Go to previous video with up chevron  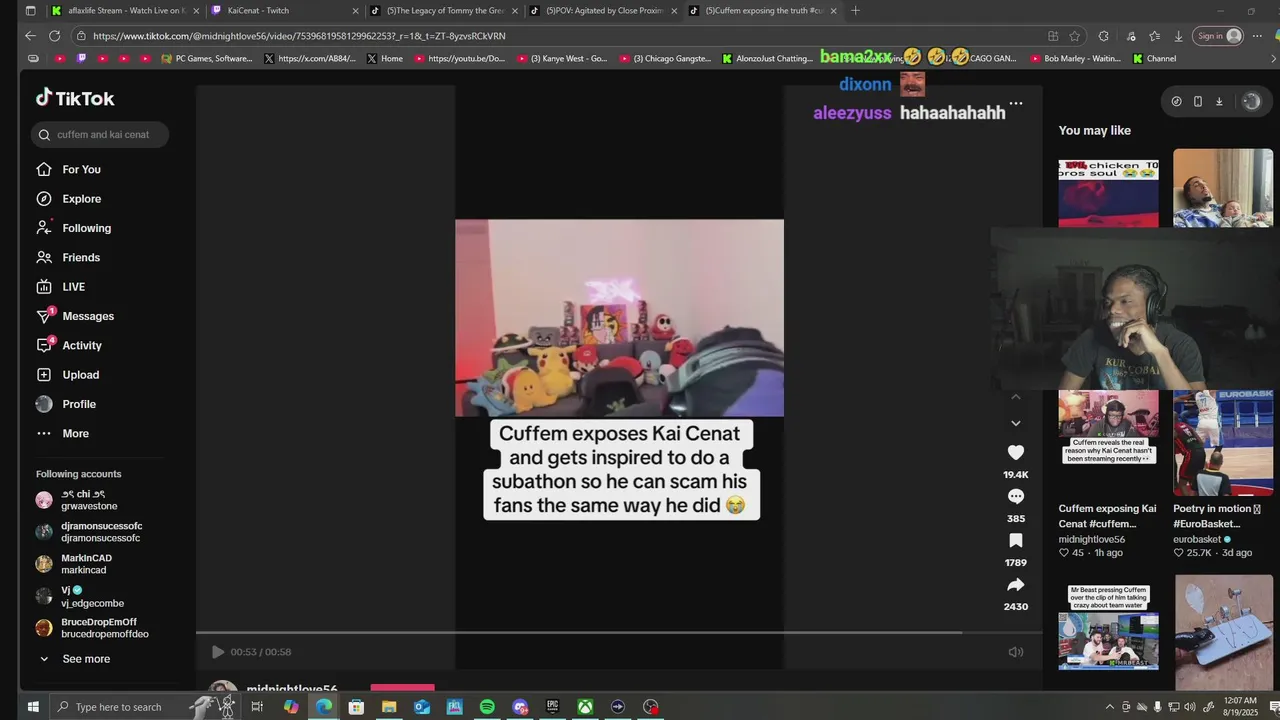click(x=1015, y=397)
